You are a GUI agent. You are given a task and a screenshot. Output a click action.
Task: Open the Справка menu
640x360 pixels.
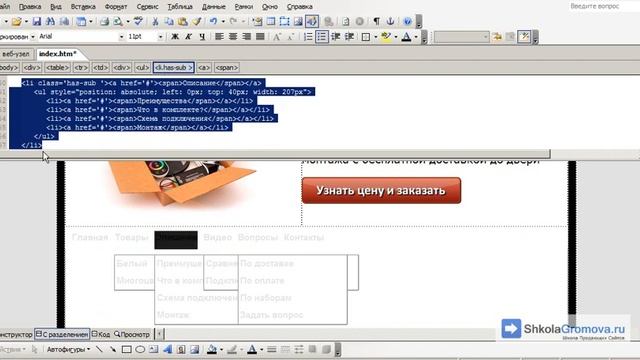(x=300, y=7)
